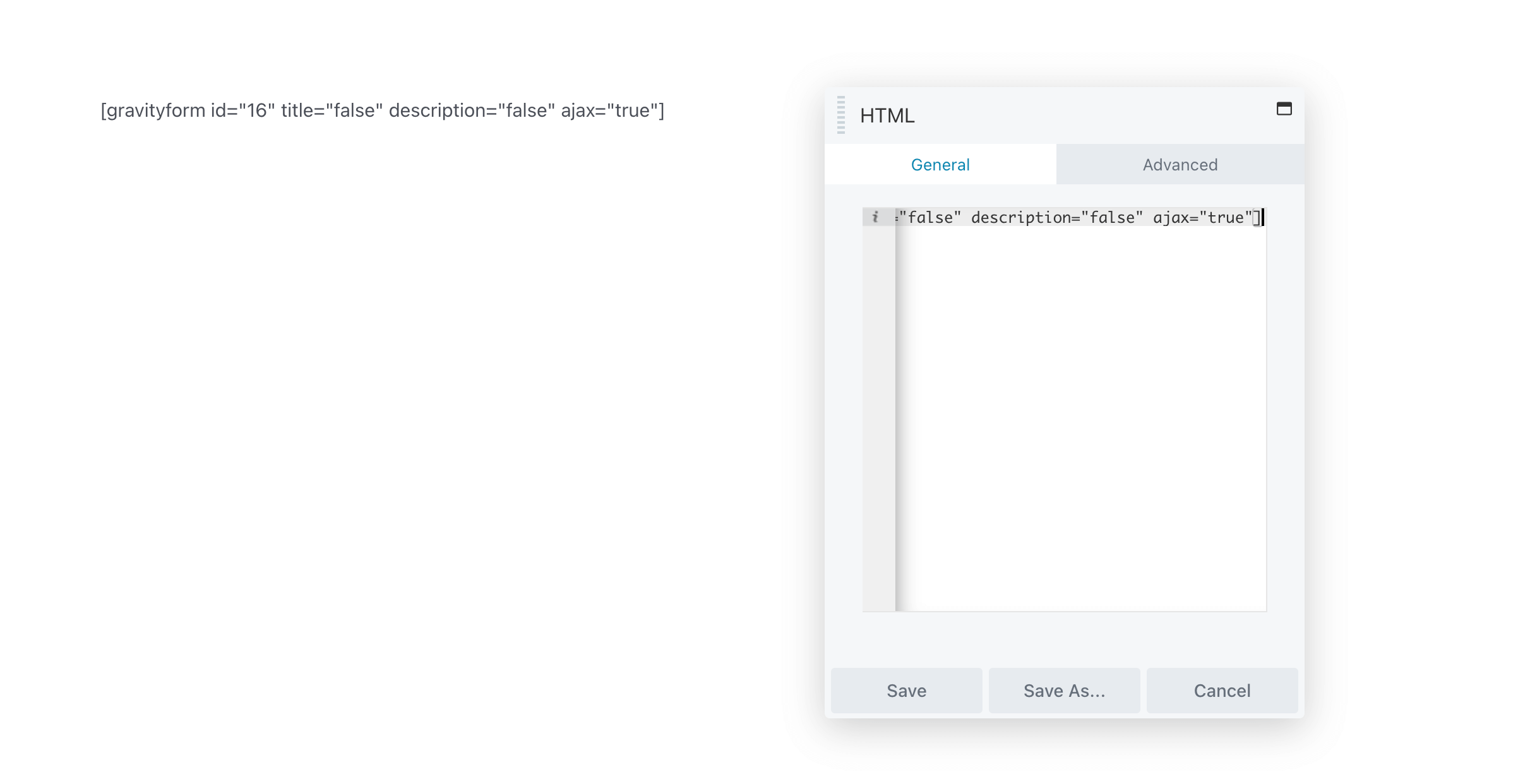Click the word ajax in code editor
This screenshot has width=1518, height=784.
pyautogui.click(x=1171, y=218)
